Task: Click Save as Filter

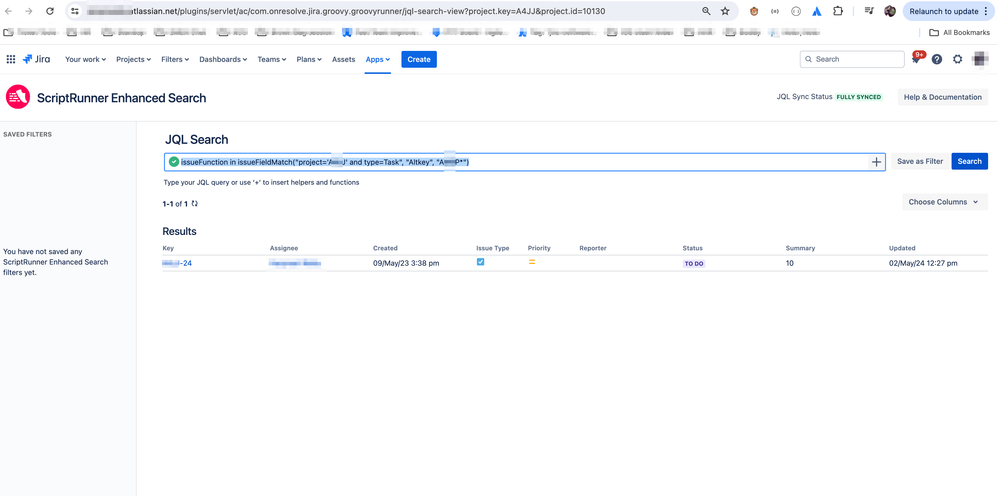Action: click(x=920, y=161)
